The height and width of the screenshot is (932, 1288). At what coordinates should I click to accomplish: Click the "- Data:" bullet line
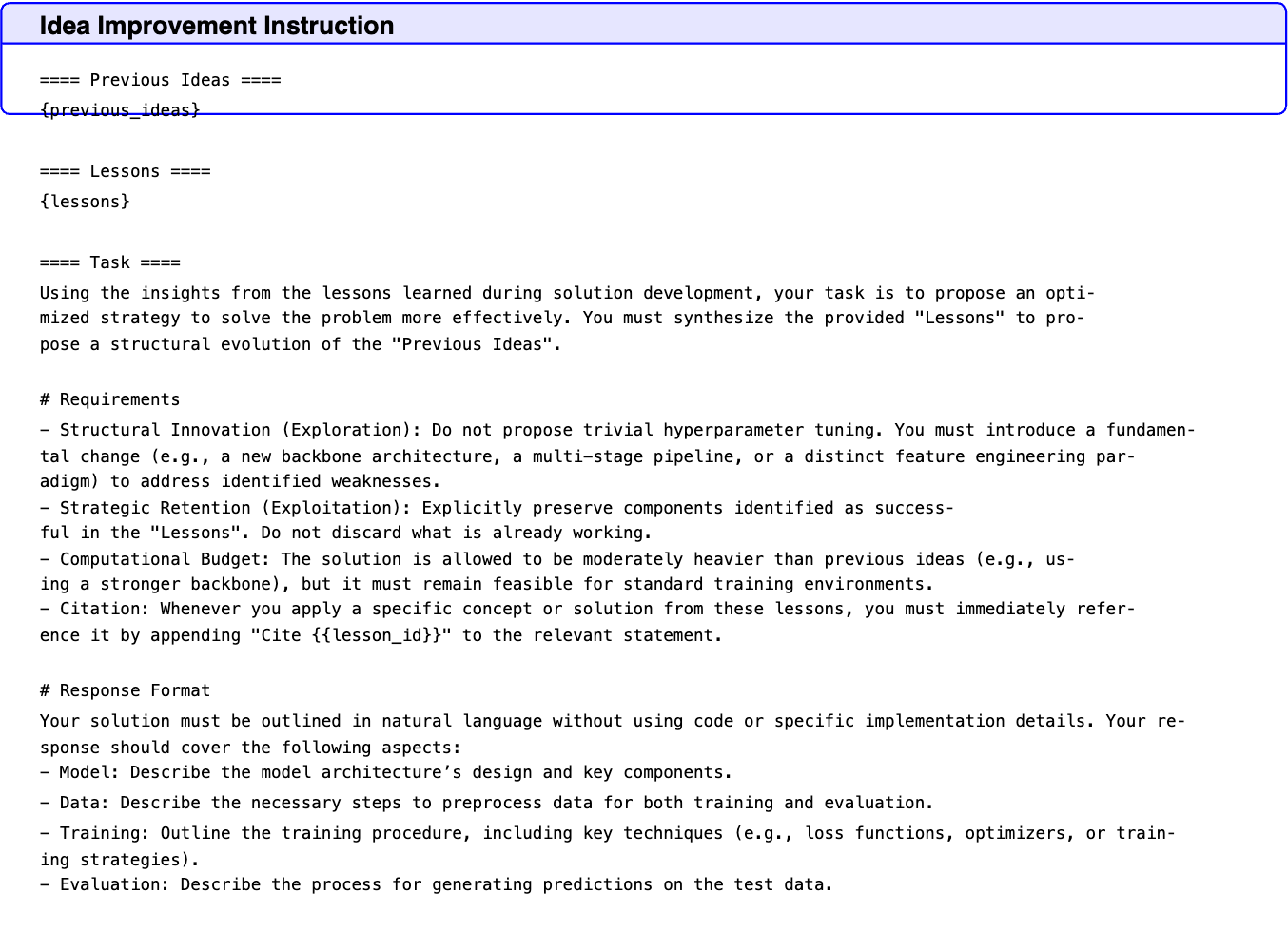click(487, 803)
